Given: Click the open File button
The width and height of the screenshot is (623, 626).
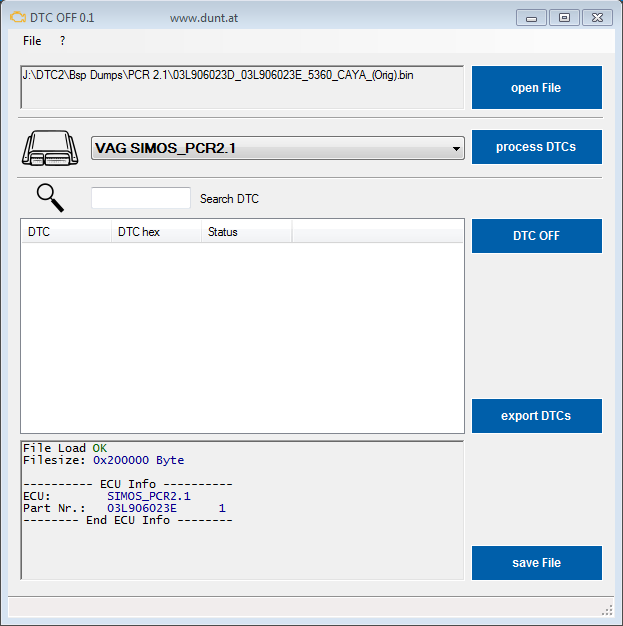Looking at the screenshot, I should click(x=537, y=87).
